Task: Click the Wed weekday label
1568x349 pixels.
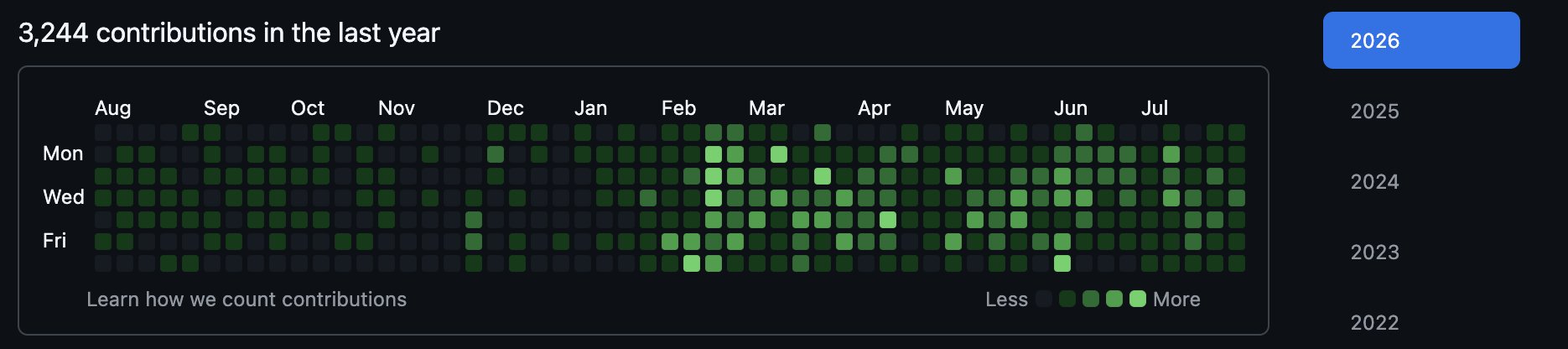Action: click(x=64, y=197)
